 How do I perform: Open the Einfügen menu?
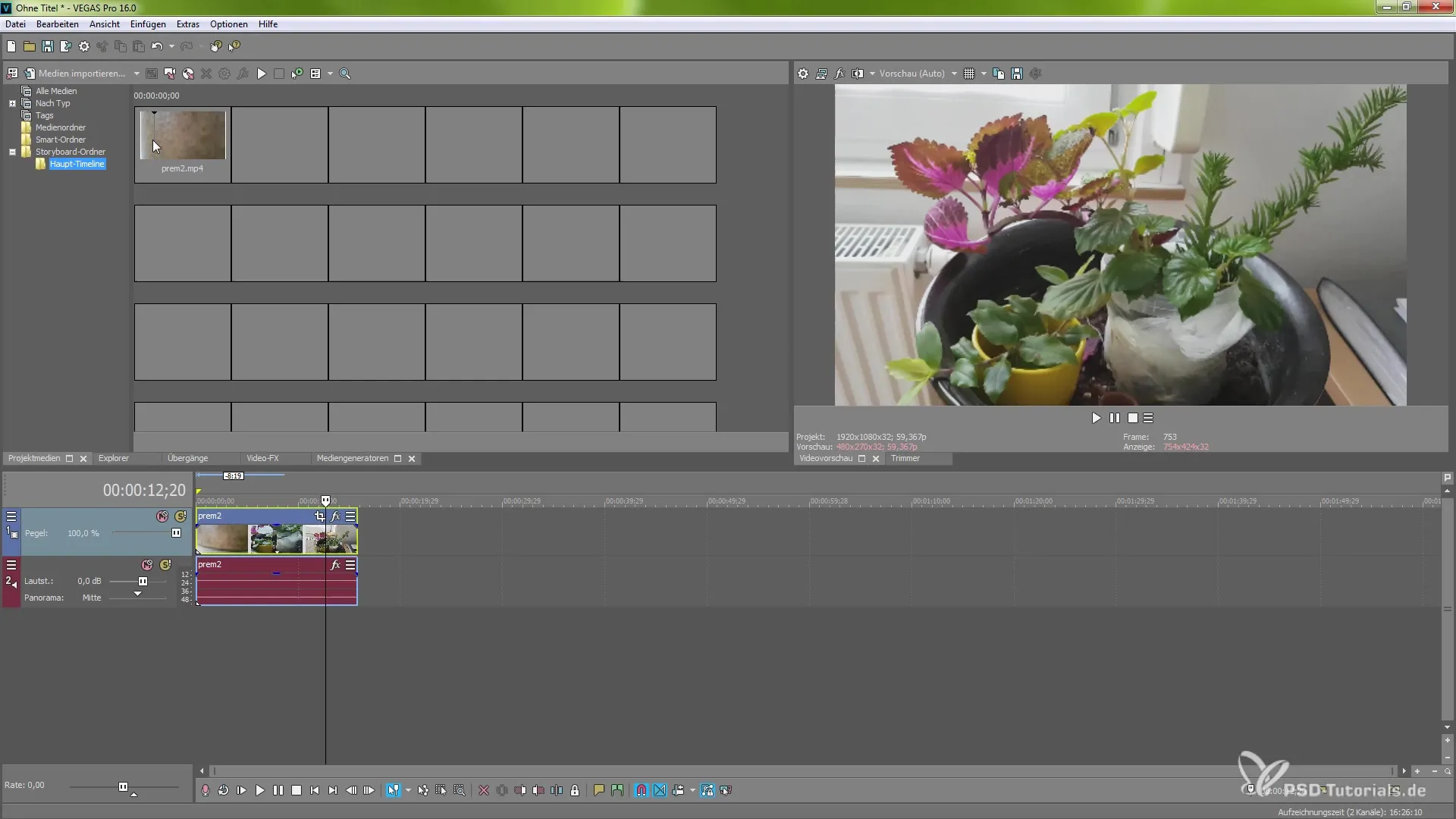pyautogui.click(x=148, y=24)
